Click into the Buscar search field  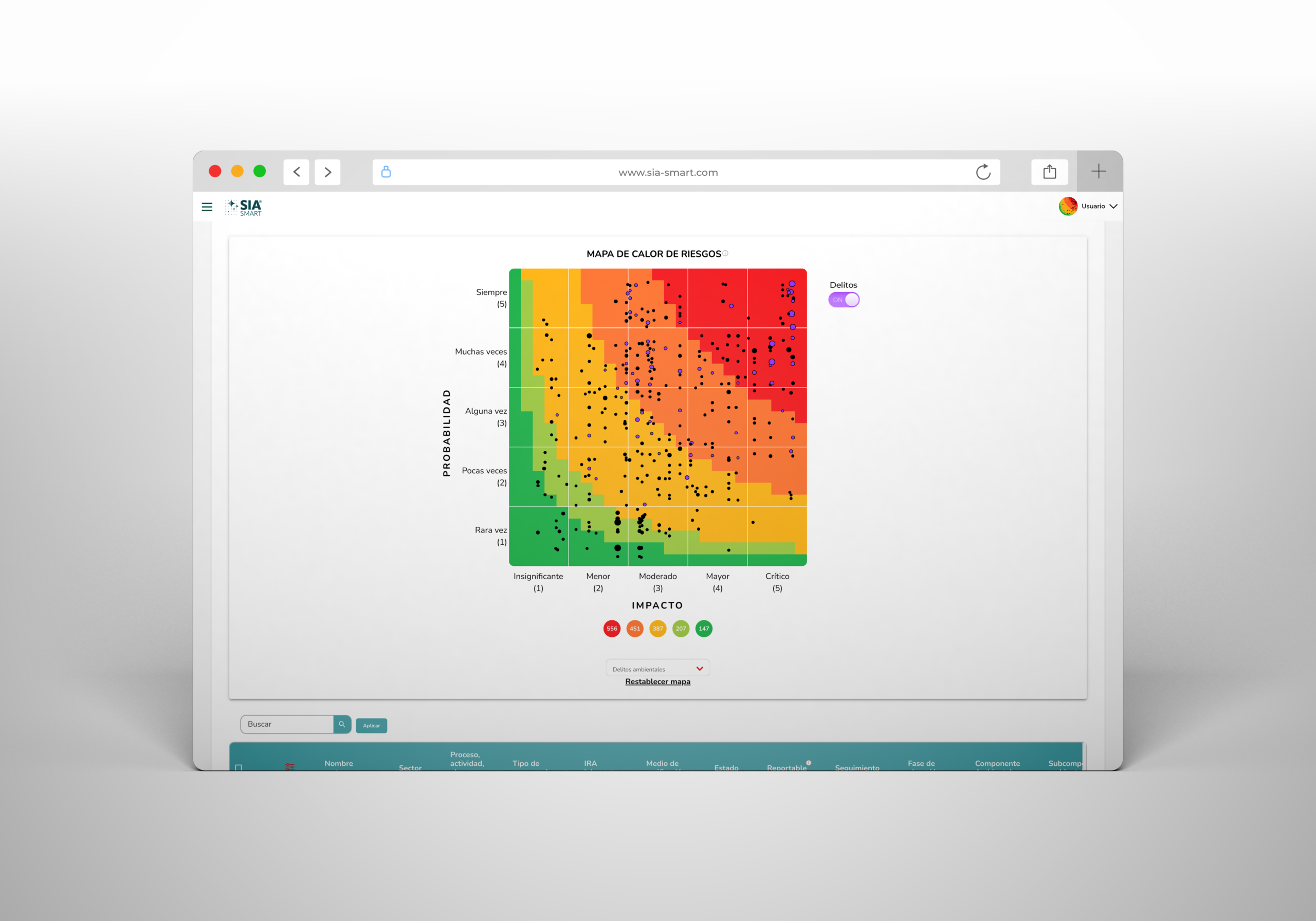287,725
